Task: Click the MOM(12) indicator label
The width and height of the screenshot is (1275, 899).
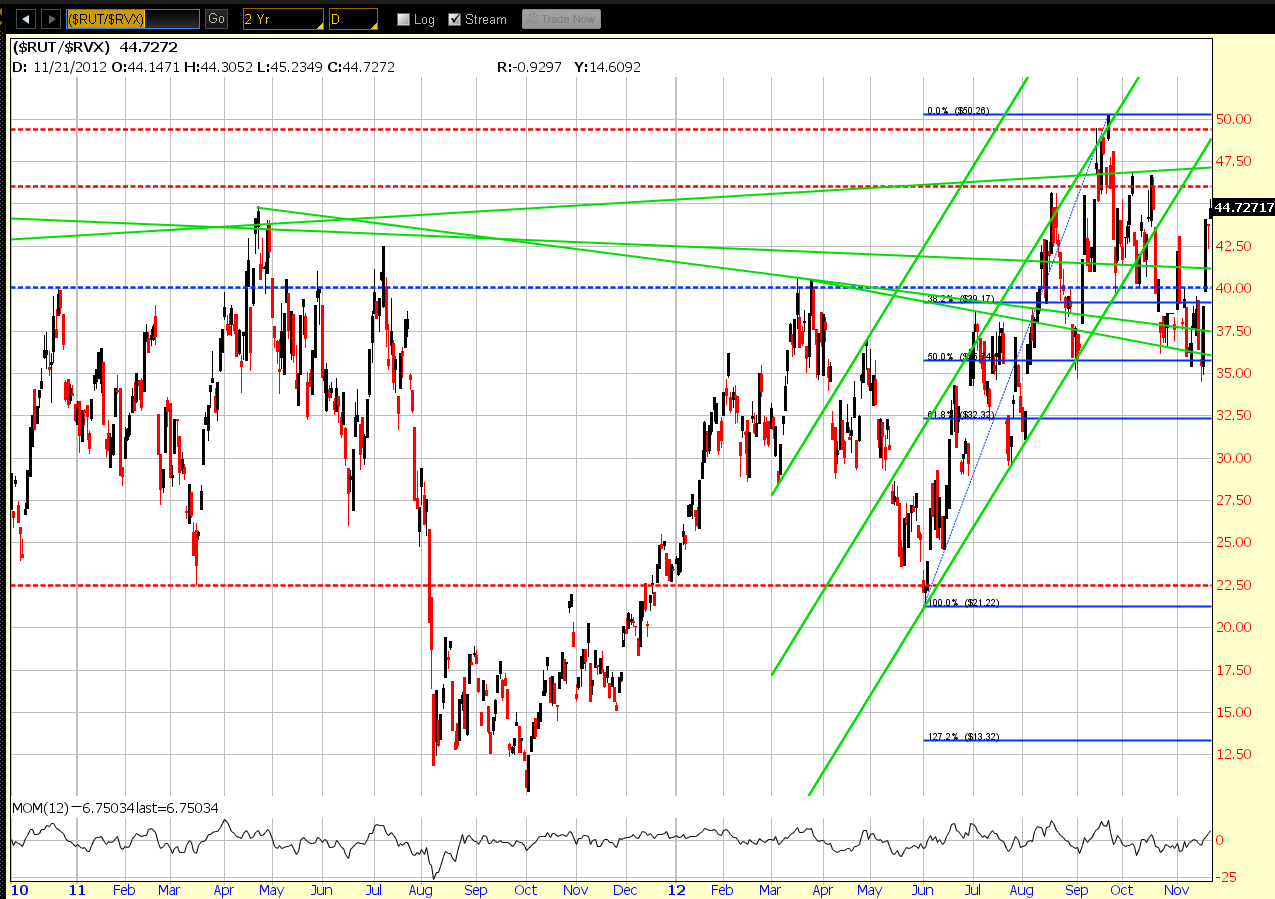Action: point(39,808)
